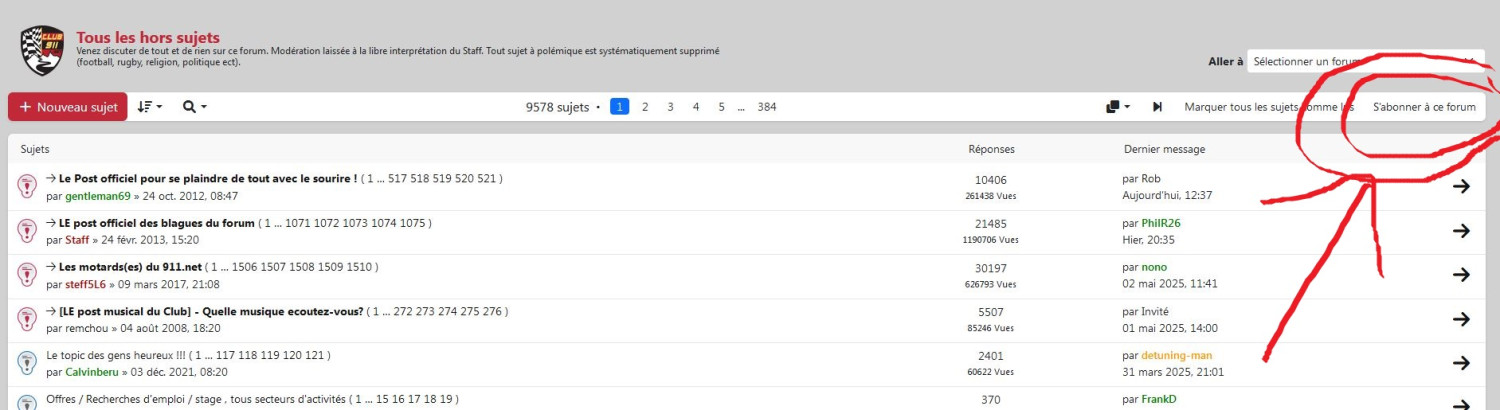This screenshot has height=410, width=1500.
Task: Jump to last post by nono arrow
Action: click(x=1461, y=275)
